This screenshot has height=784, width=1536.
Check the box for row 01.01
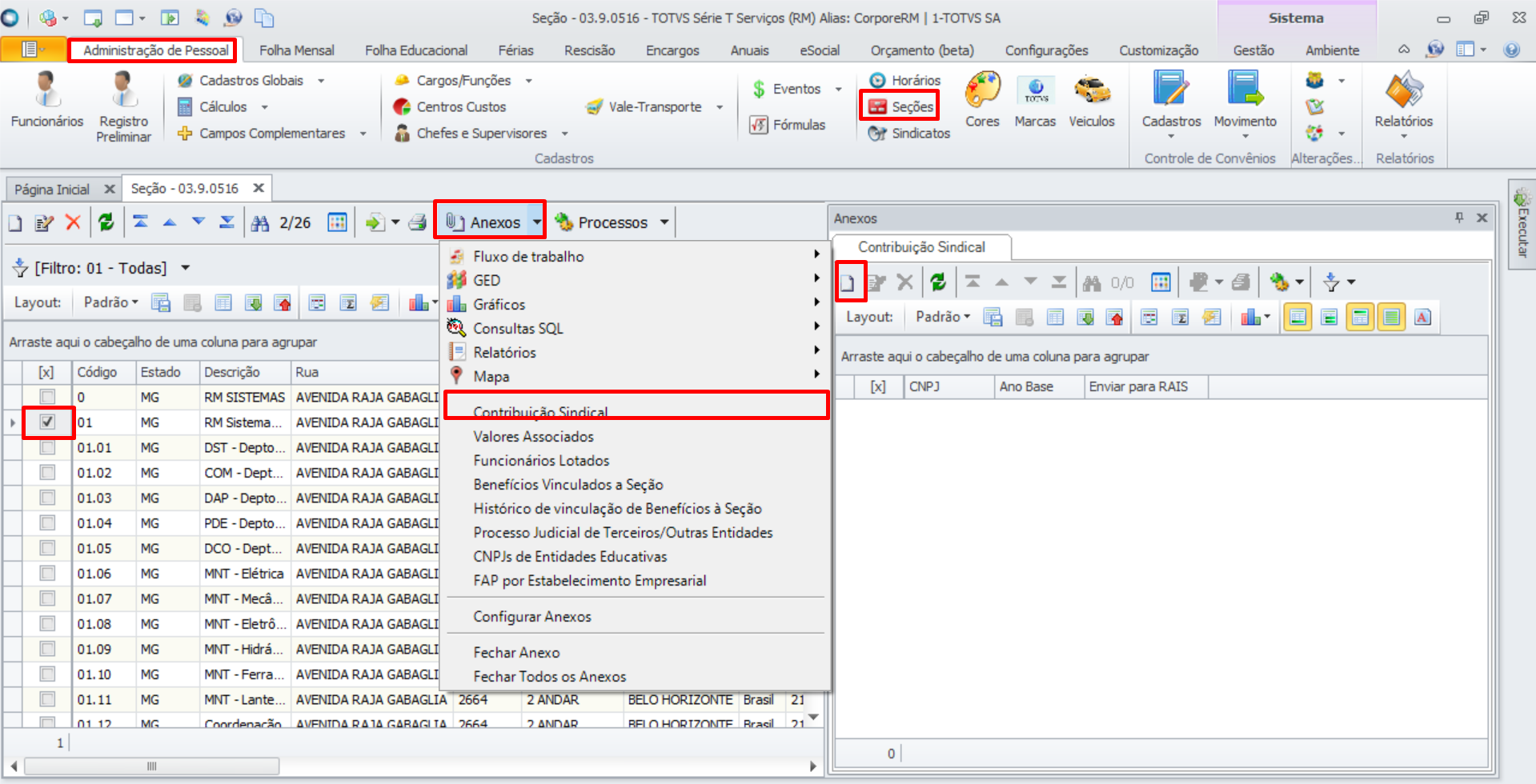click(x=47, y=447)
